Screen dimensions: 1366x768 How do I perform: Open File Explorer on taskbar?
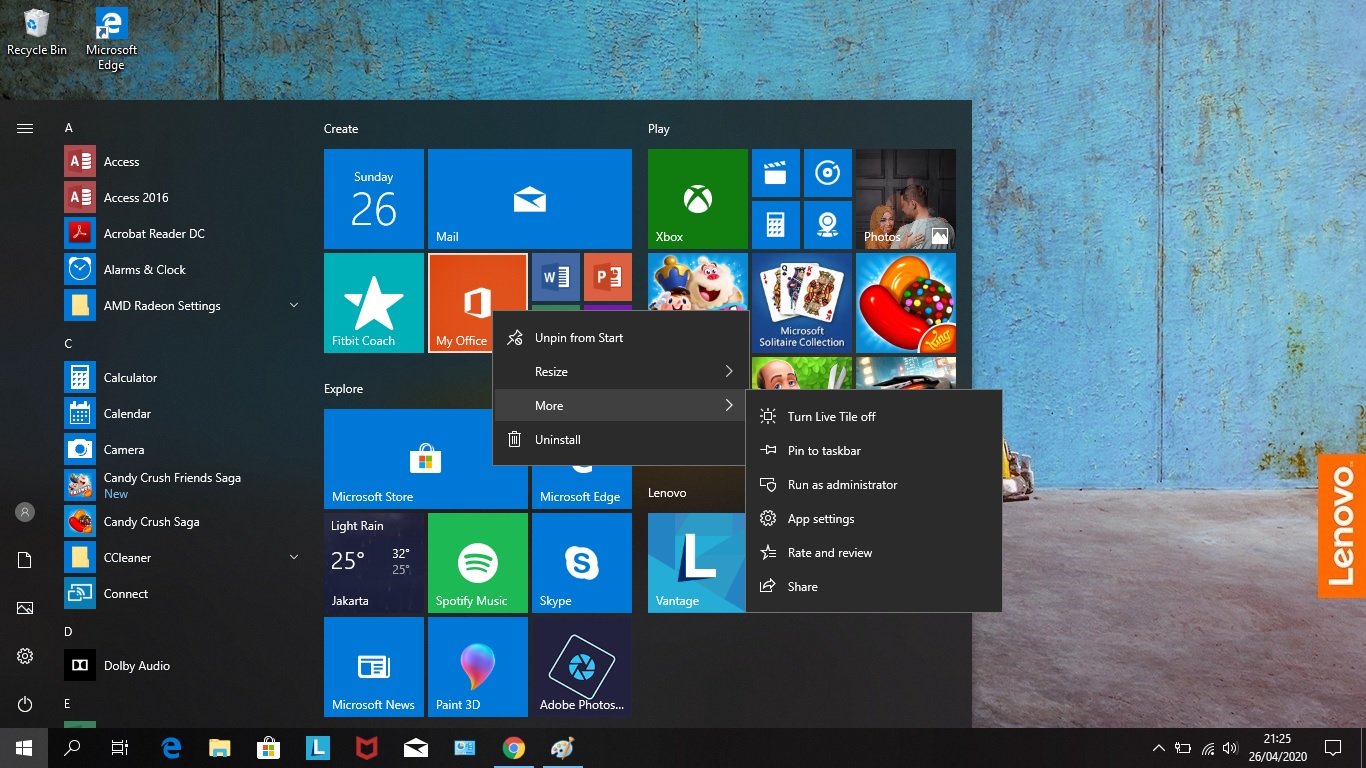coord(220,748)
